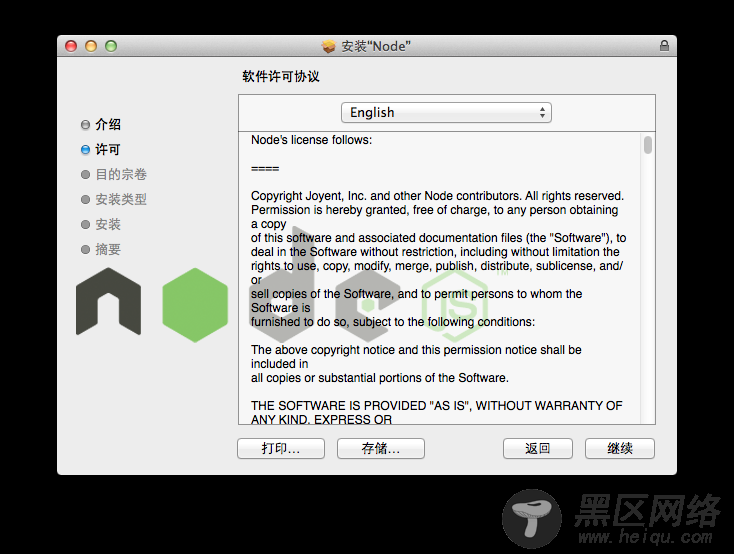Select the 目的宗卷 step in sidebar
Viewport: 734px width, 554px height.
click(114, 174)
